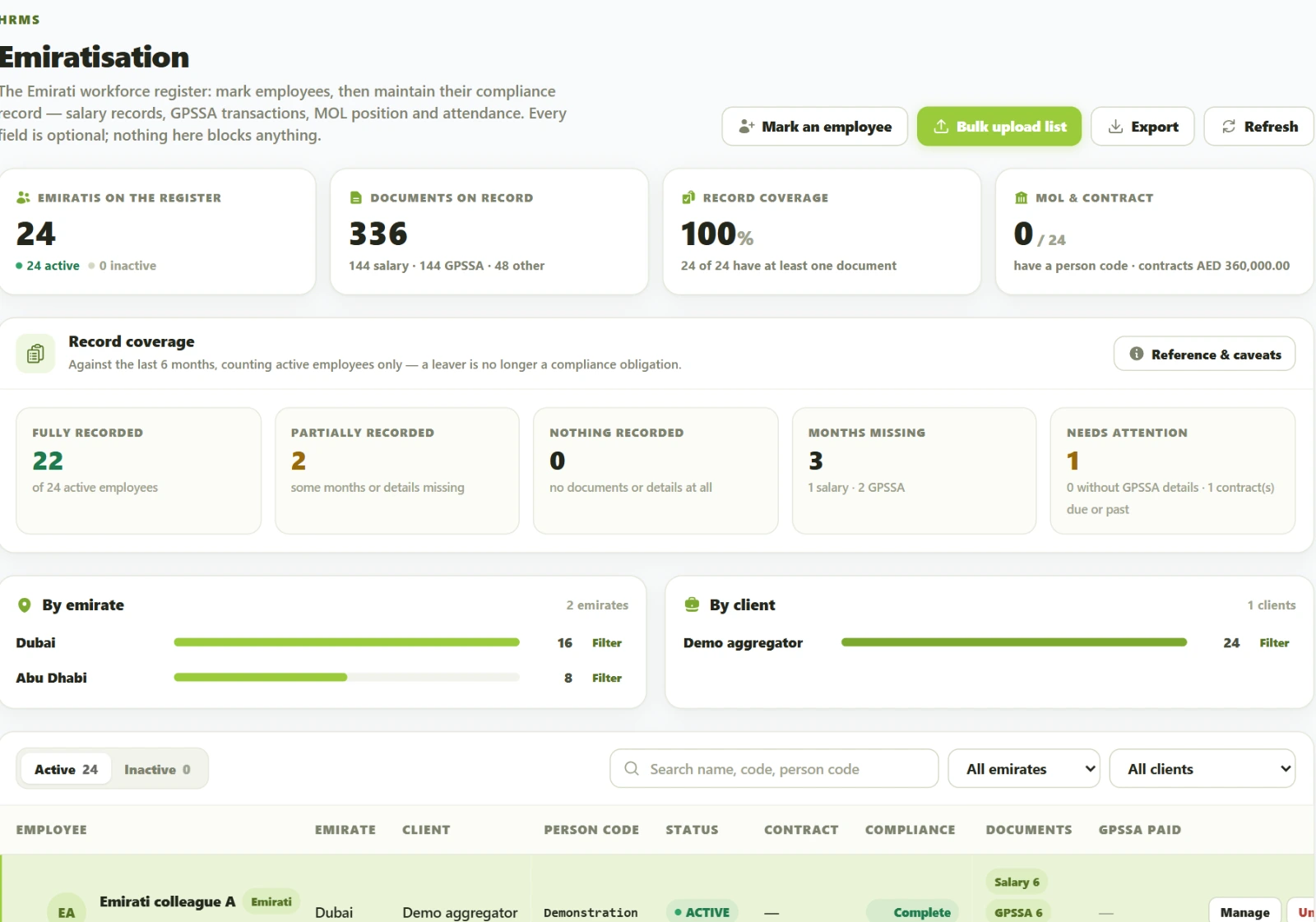Click the circular arrows icon on Refresh
Screen dimensions: 1316x922
[x=1229, y=127]
